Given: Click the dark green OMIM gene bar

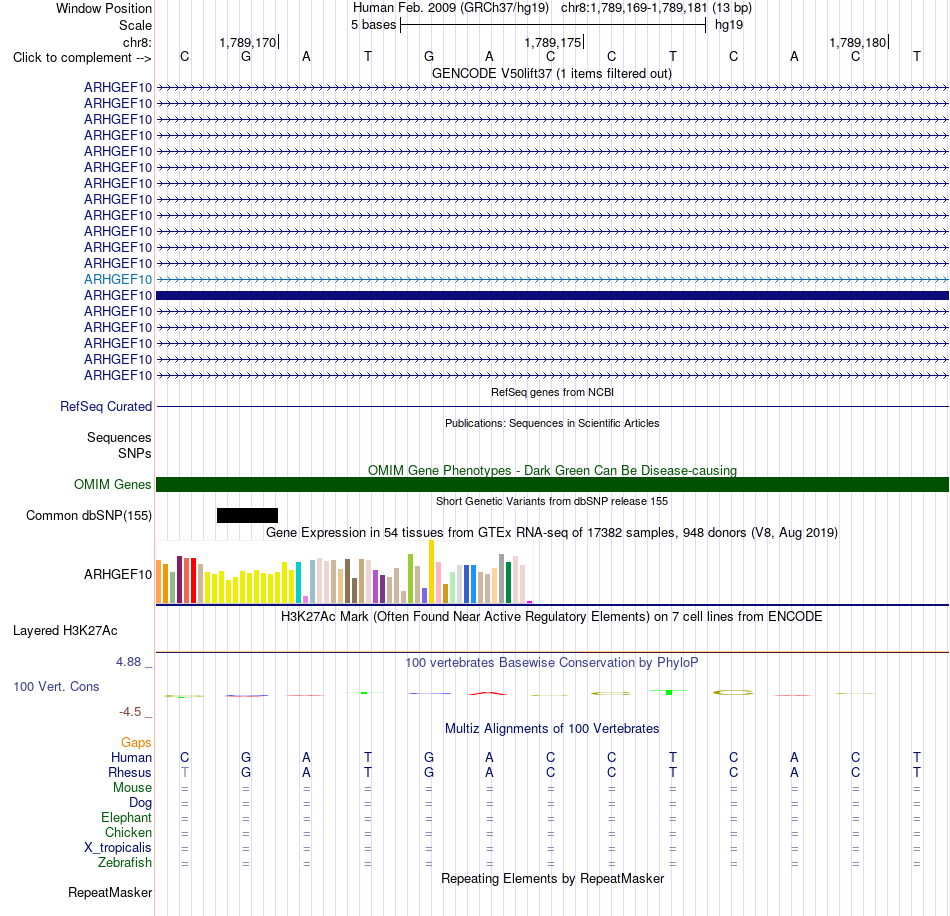Looking at the screenshot, I should click(x=552, y=485).
